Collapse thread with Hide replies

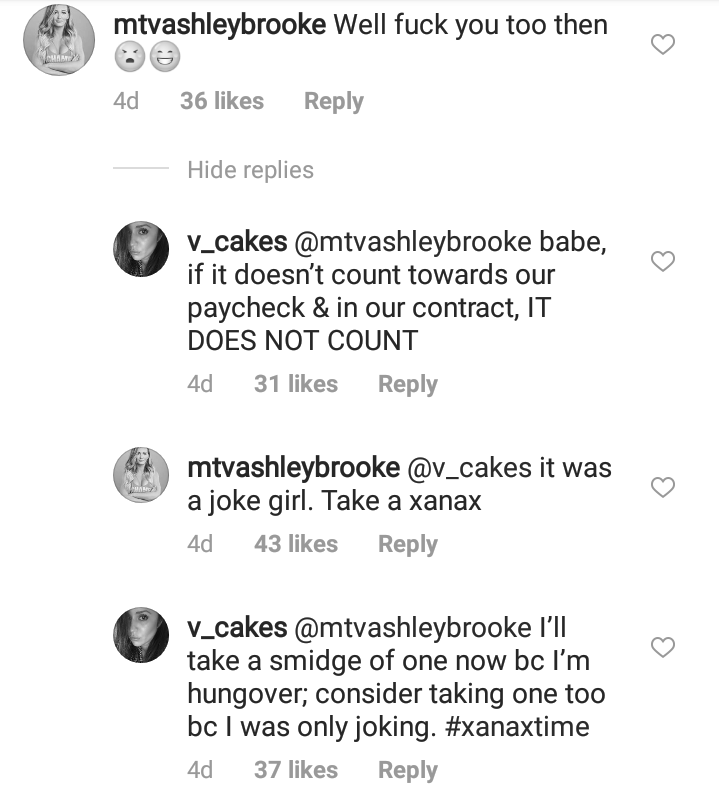(x=250, y=170)
